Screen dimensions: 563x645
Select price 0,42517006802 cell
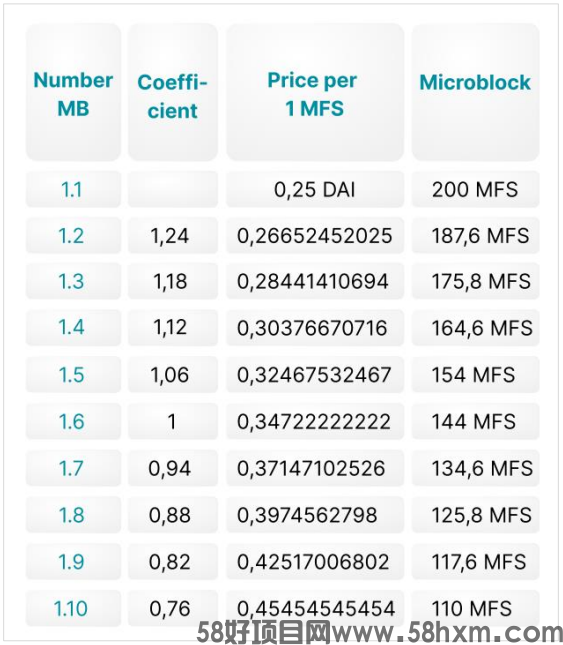315,561
